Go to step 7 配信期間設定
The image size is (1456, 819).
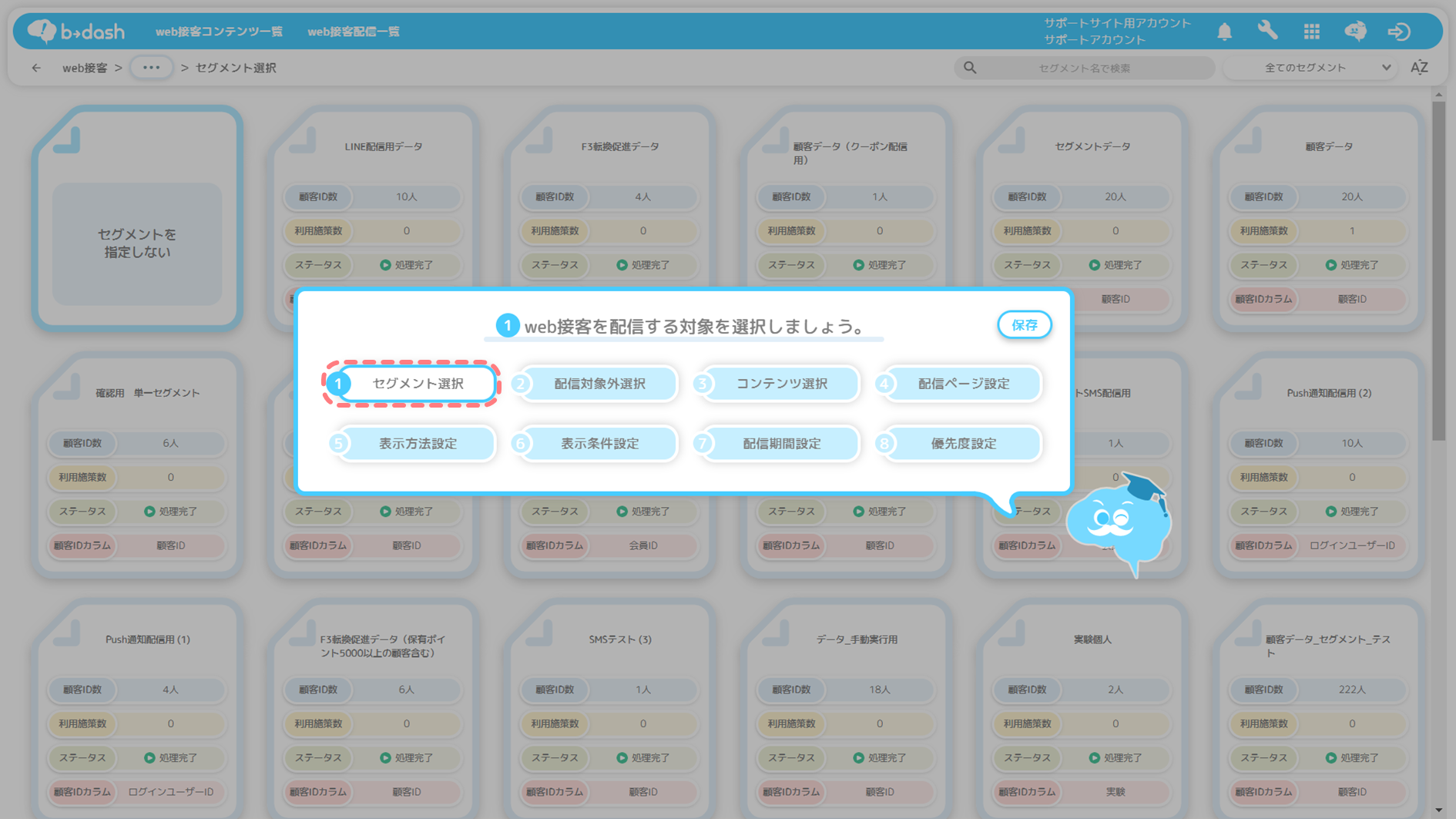781,444
